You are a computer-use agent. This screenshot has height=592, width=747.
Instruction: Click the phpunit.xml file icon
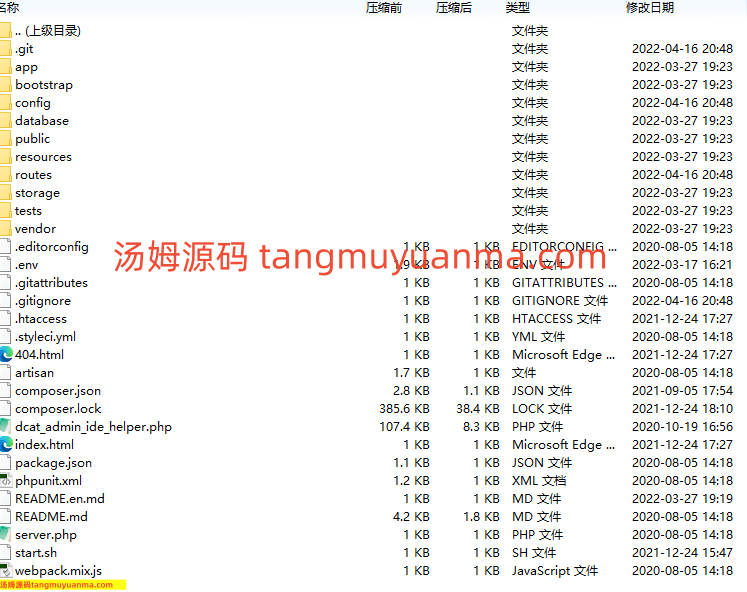click(6, 481)
